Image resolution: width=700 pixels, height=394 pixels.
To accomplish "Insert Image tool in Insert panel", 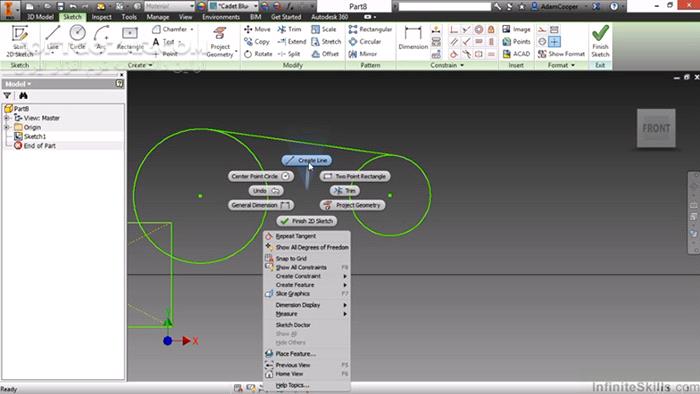I will coord(516,29).
